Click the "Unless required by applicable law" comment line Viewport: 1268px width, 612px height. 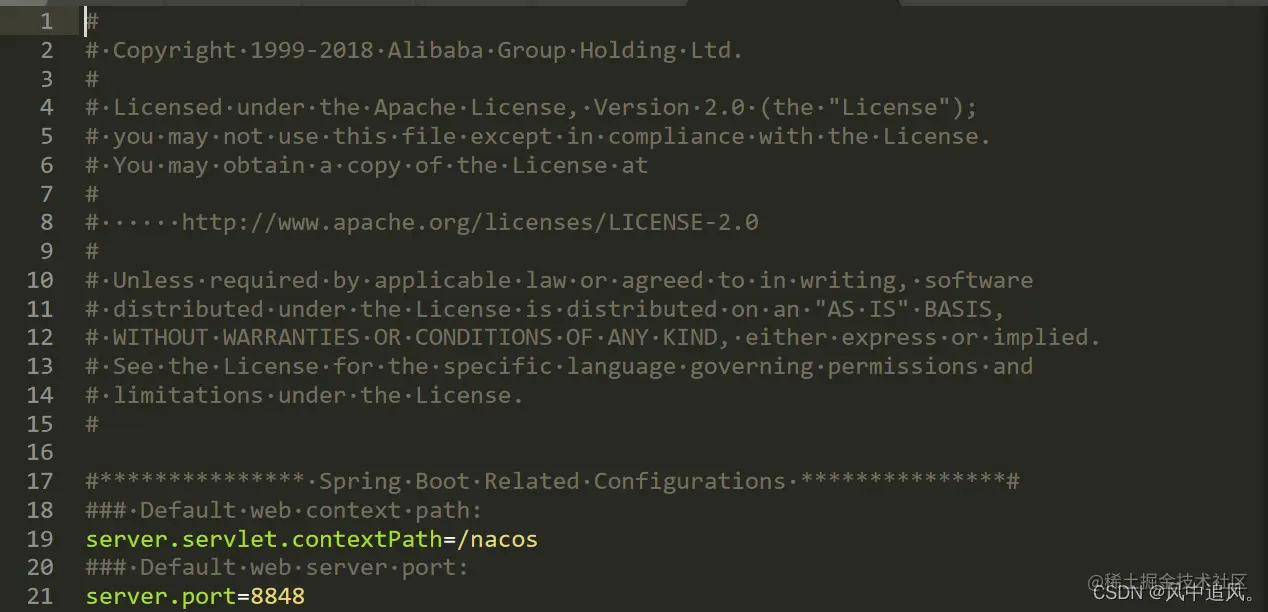point(559,280)
